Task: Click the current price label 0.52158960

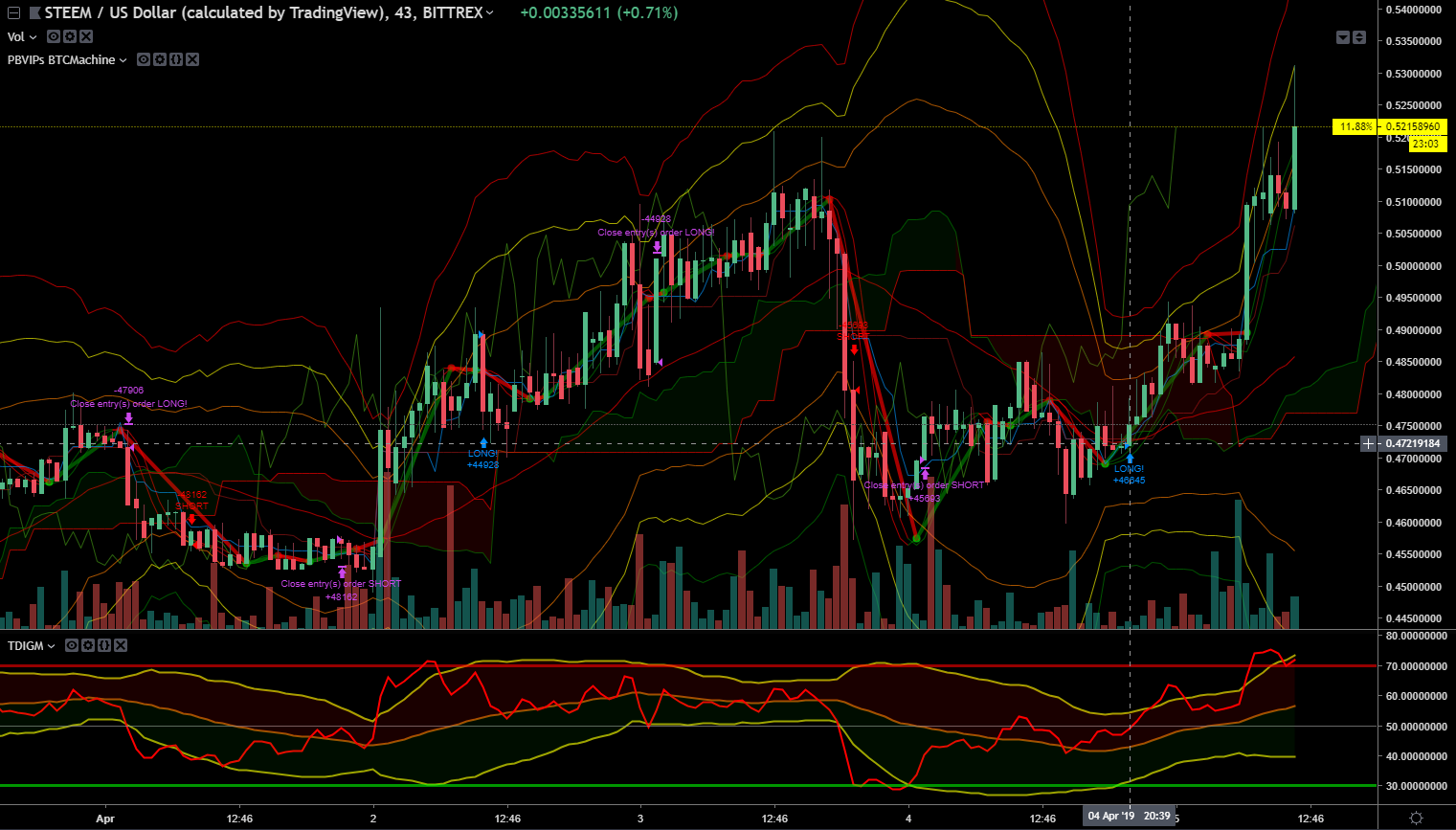Action: pyautogui.click(x=1413, y=126)
